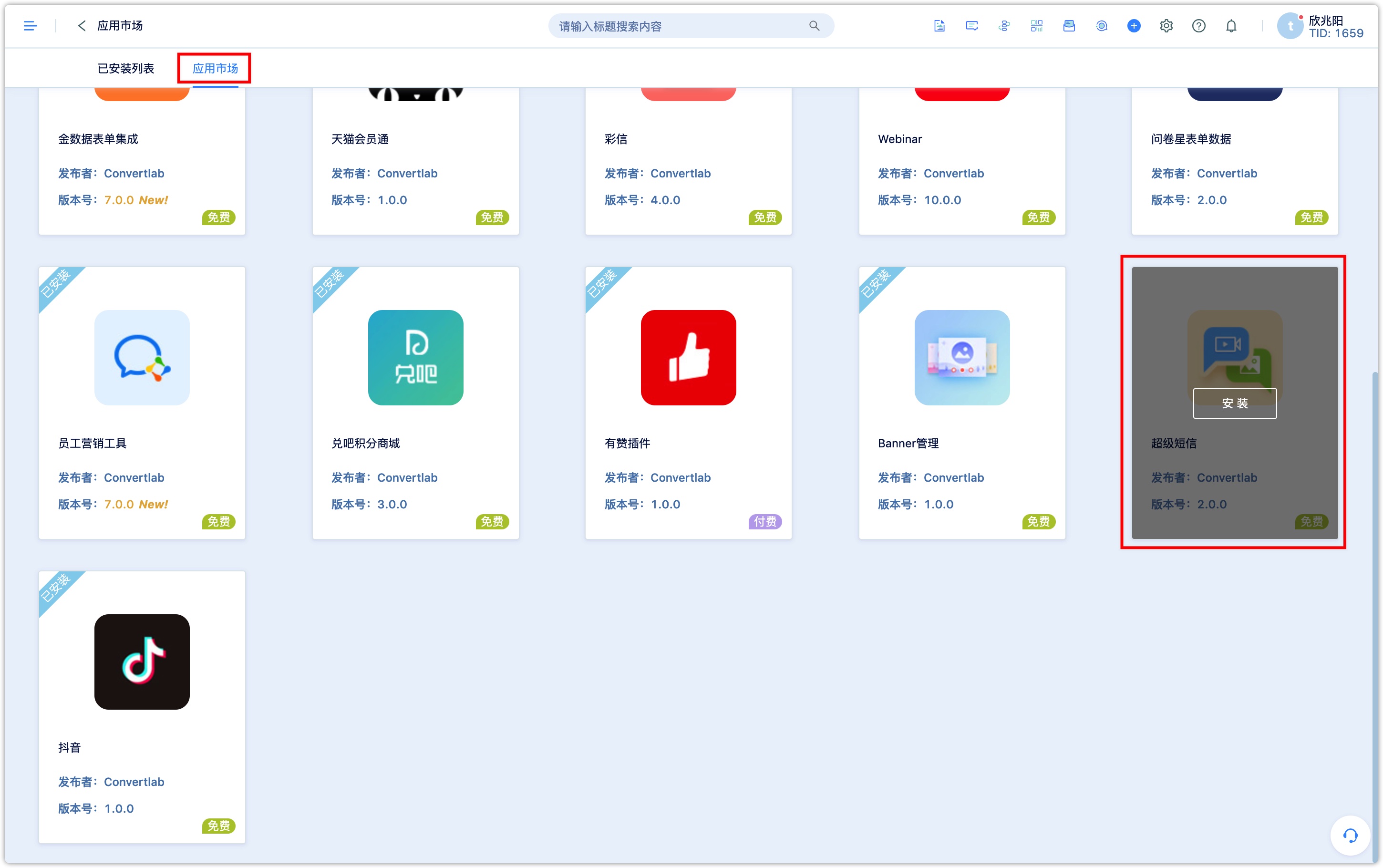Open the circular target shortcut icon
Viewport: 1383px width, 868px height.
(1101, 26)
